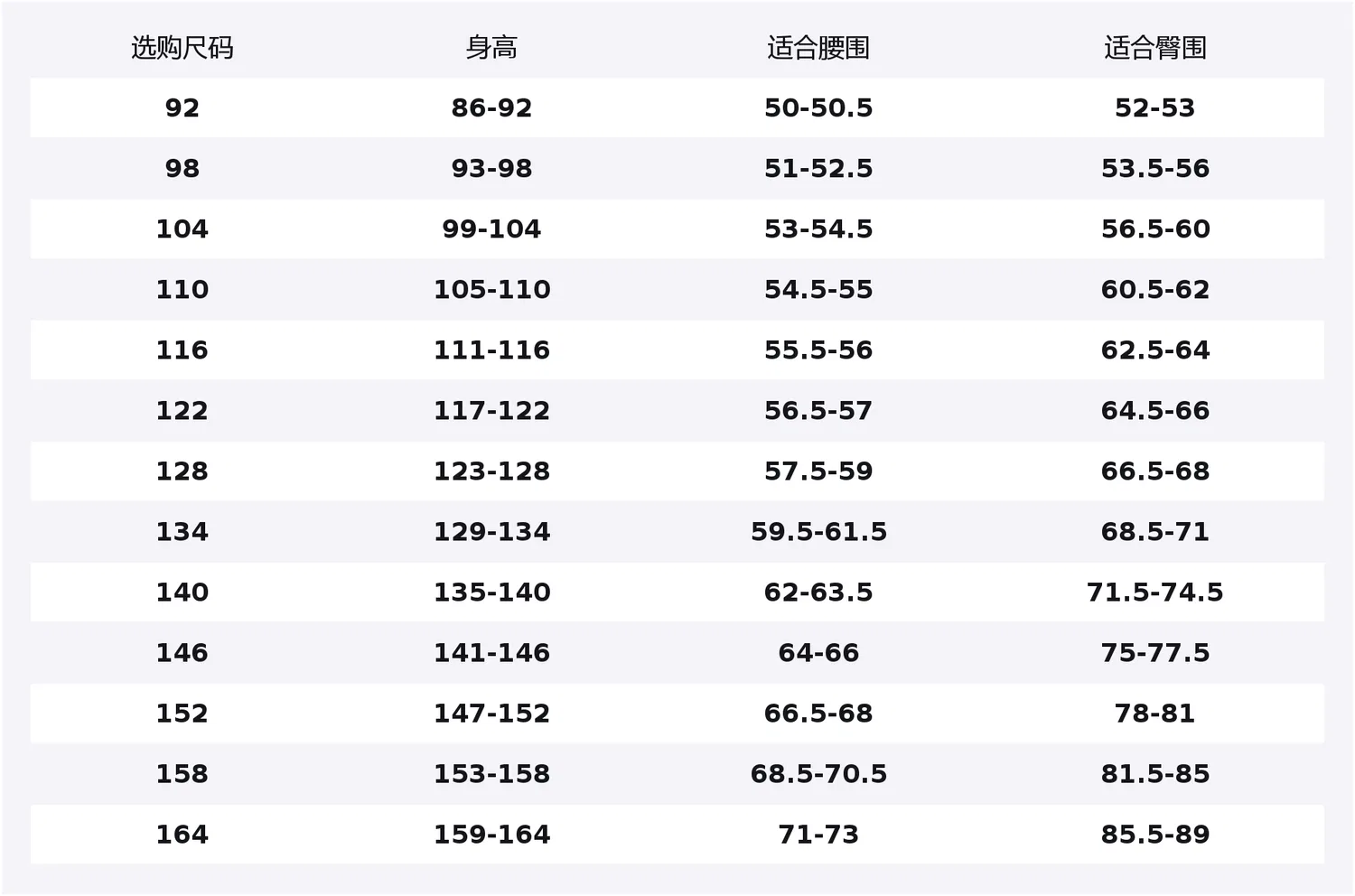The image size is (1355, 896).
Task: Click waist value 50-50.5
Action: click(818, 108)
